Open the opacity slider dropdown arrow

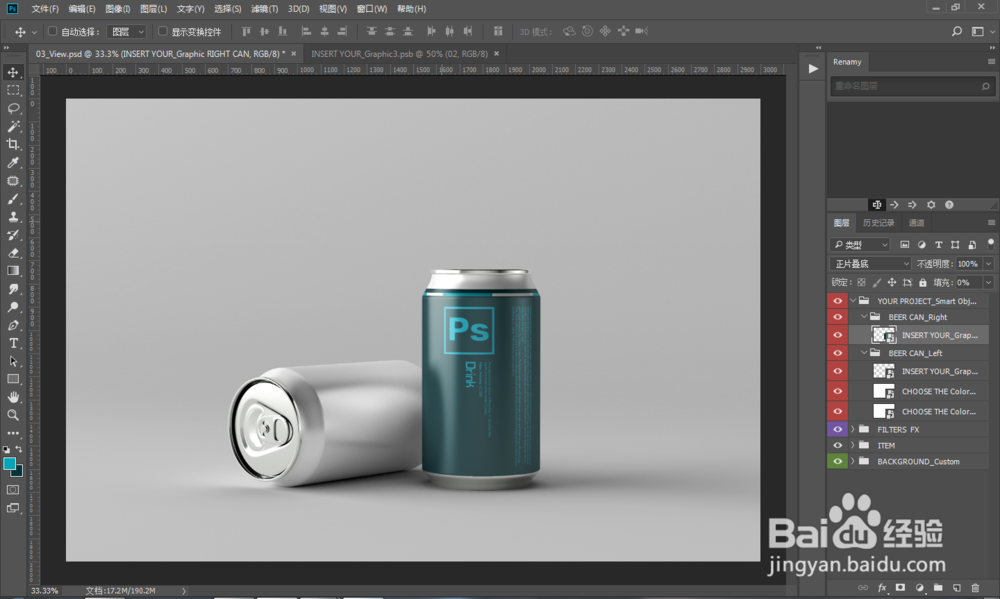(989, 263)
